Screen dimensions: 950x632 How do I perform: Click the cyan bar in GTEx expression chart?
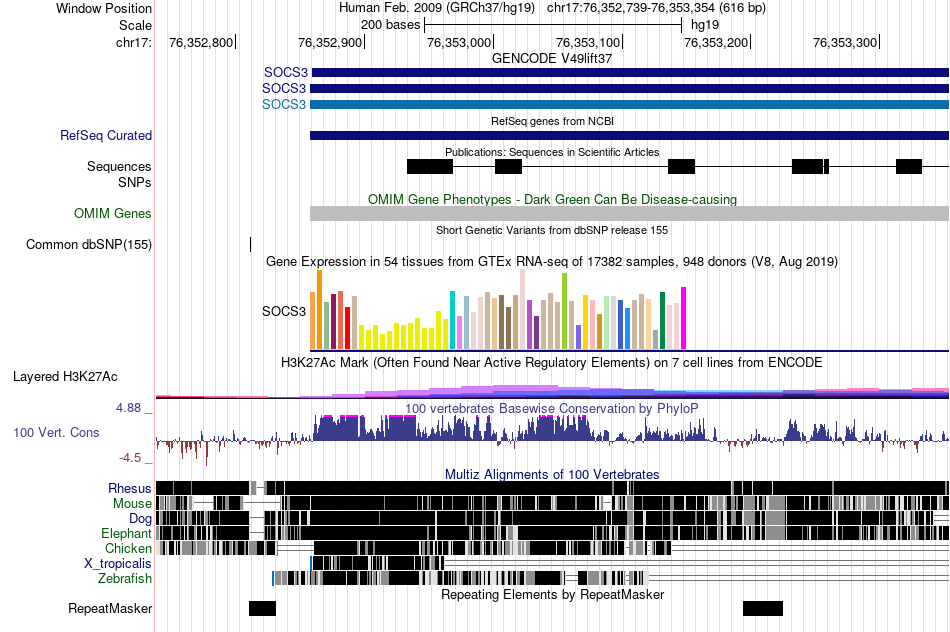pyautogui.click(x=452, y=320)
